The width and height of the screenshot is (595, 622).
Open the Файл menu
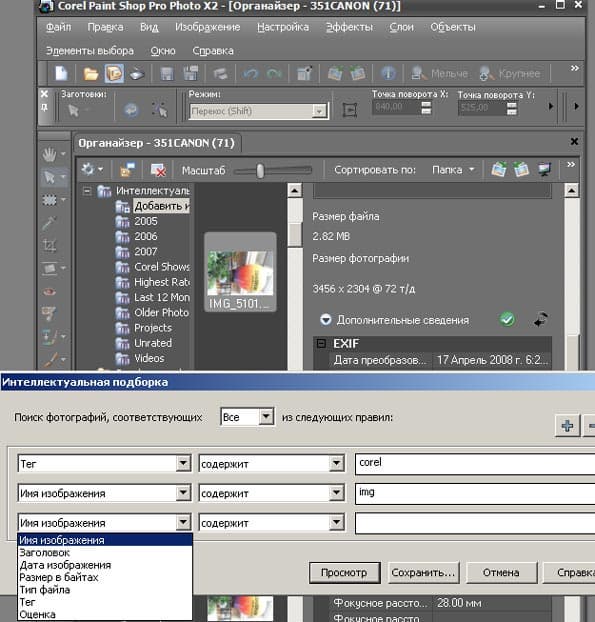[59, 27]
